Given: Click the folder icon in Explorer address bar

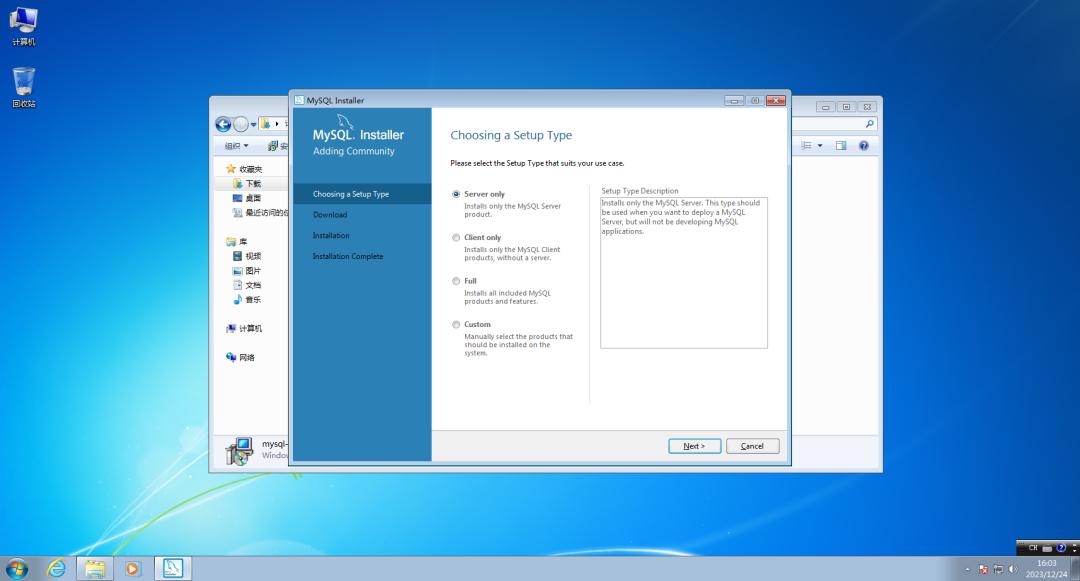Looking at the screenshot, I should (x=265, y=124).
